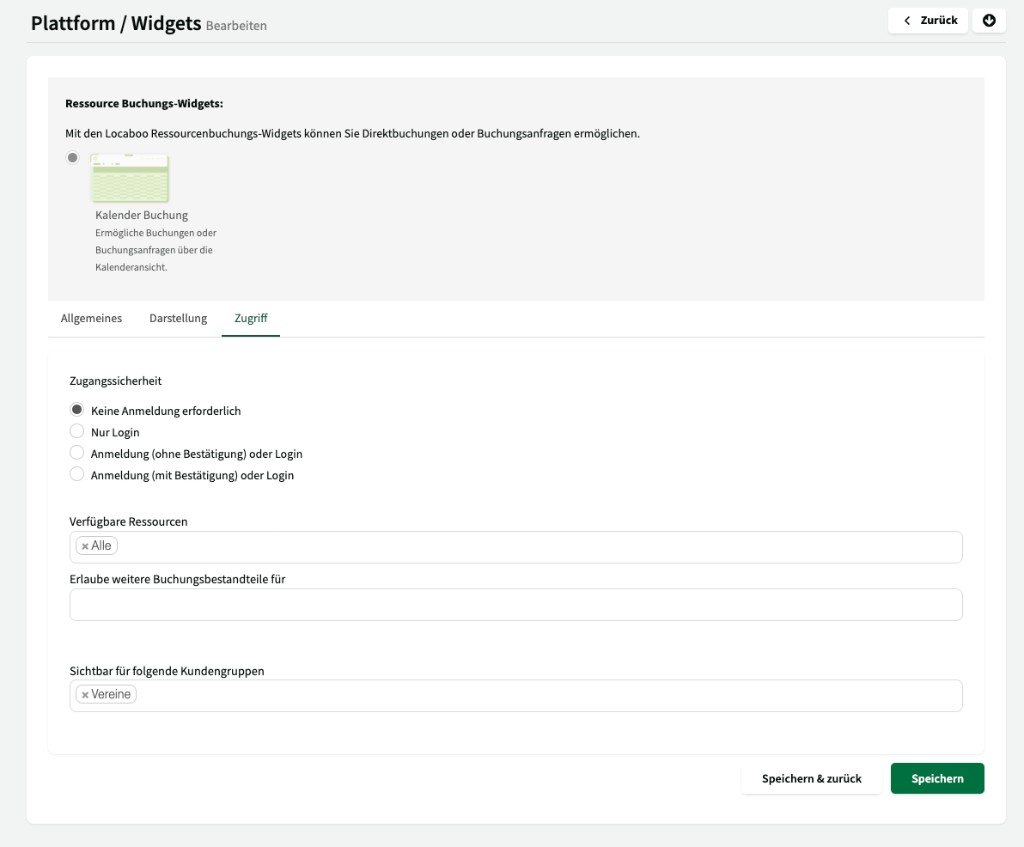Click the Kalender Buchung widget preview image
Viewport: 1024px width, 847px height.
[x=129, y=178]
